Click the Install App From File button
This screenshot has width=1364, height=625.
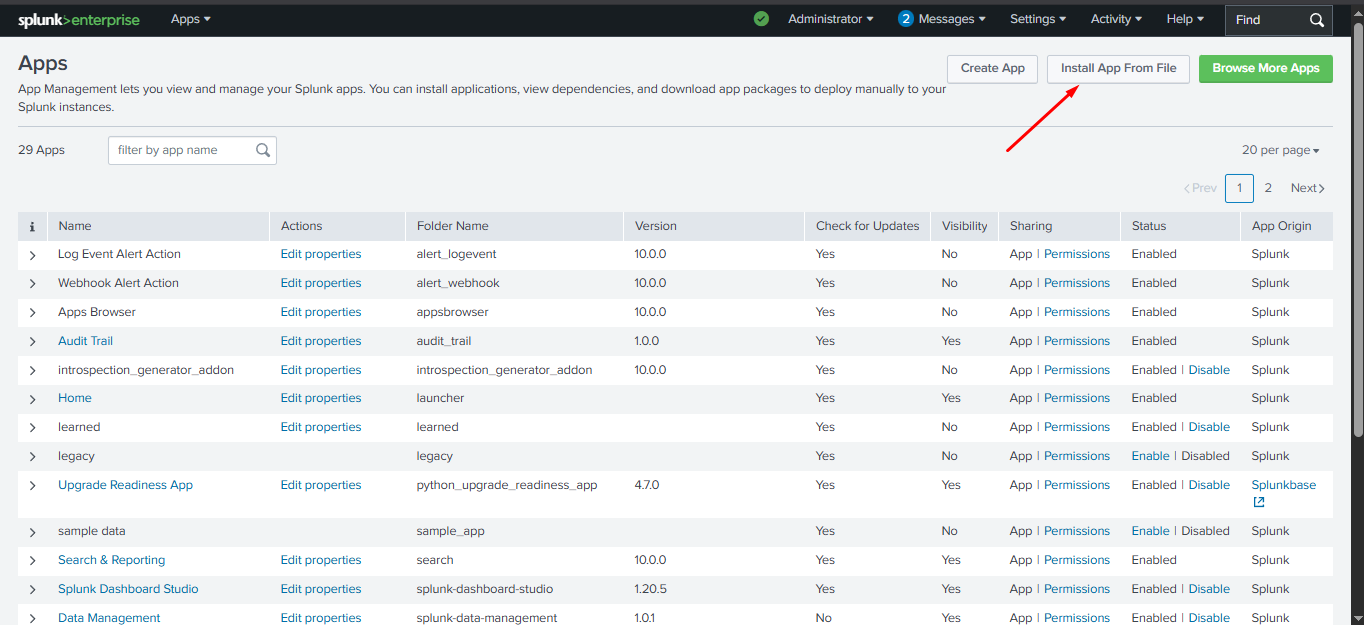[1117, 69]
